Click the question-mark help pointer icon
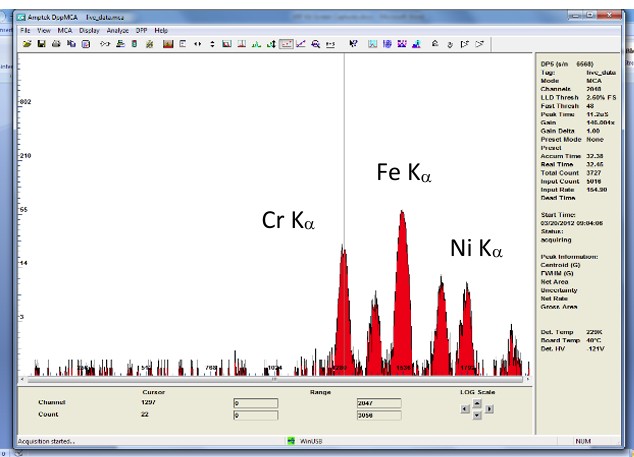This screenshot has width=634, height=457. [x=353, y=44]
